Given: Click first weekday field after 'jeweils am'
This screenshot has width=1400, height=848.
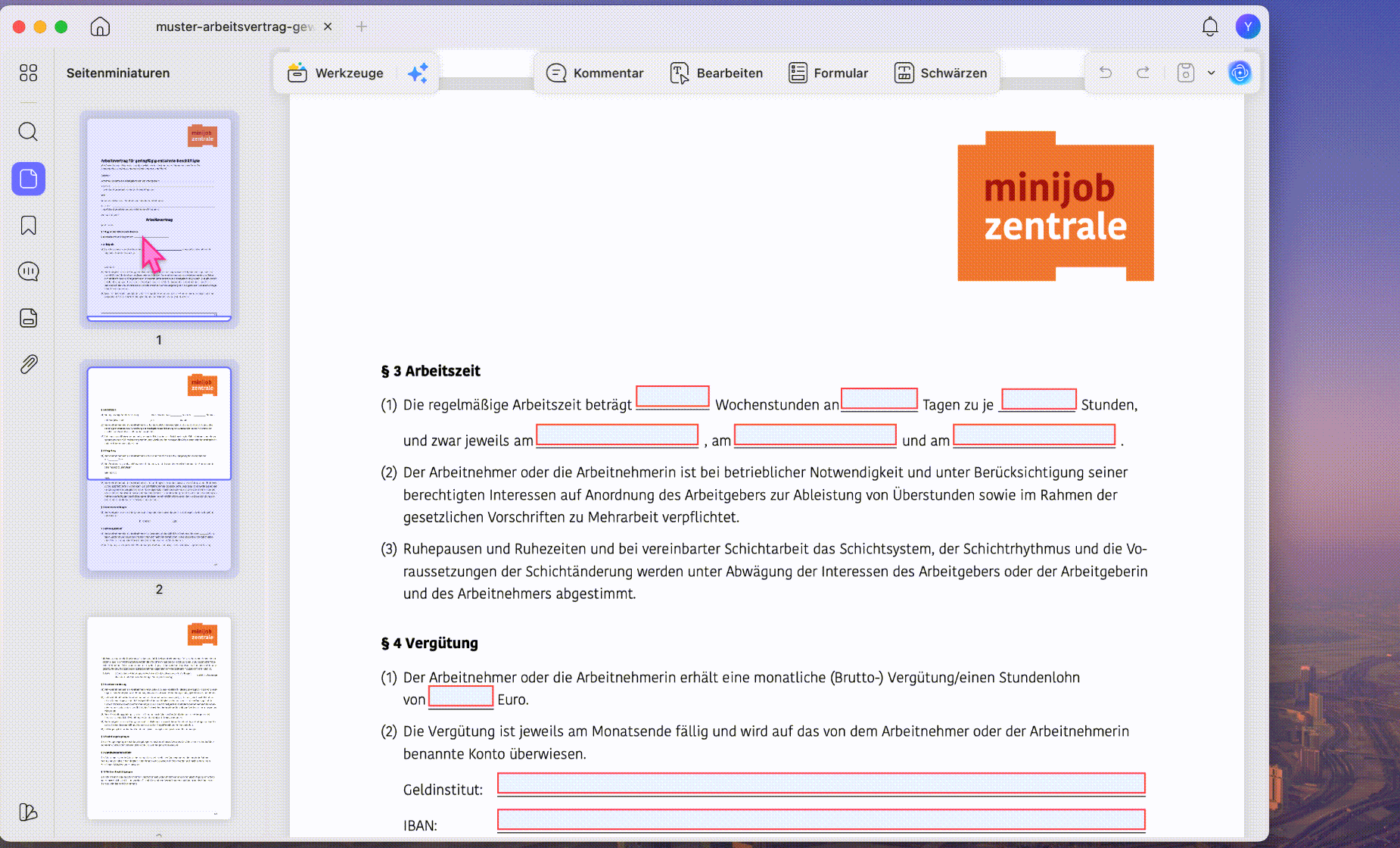Looking at the screenshot, I should click(618, 435).
